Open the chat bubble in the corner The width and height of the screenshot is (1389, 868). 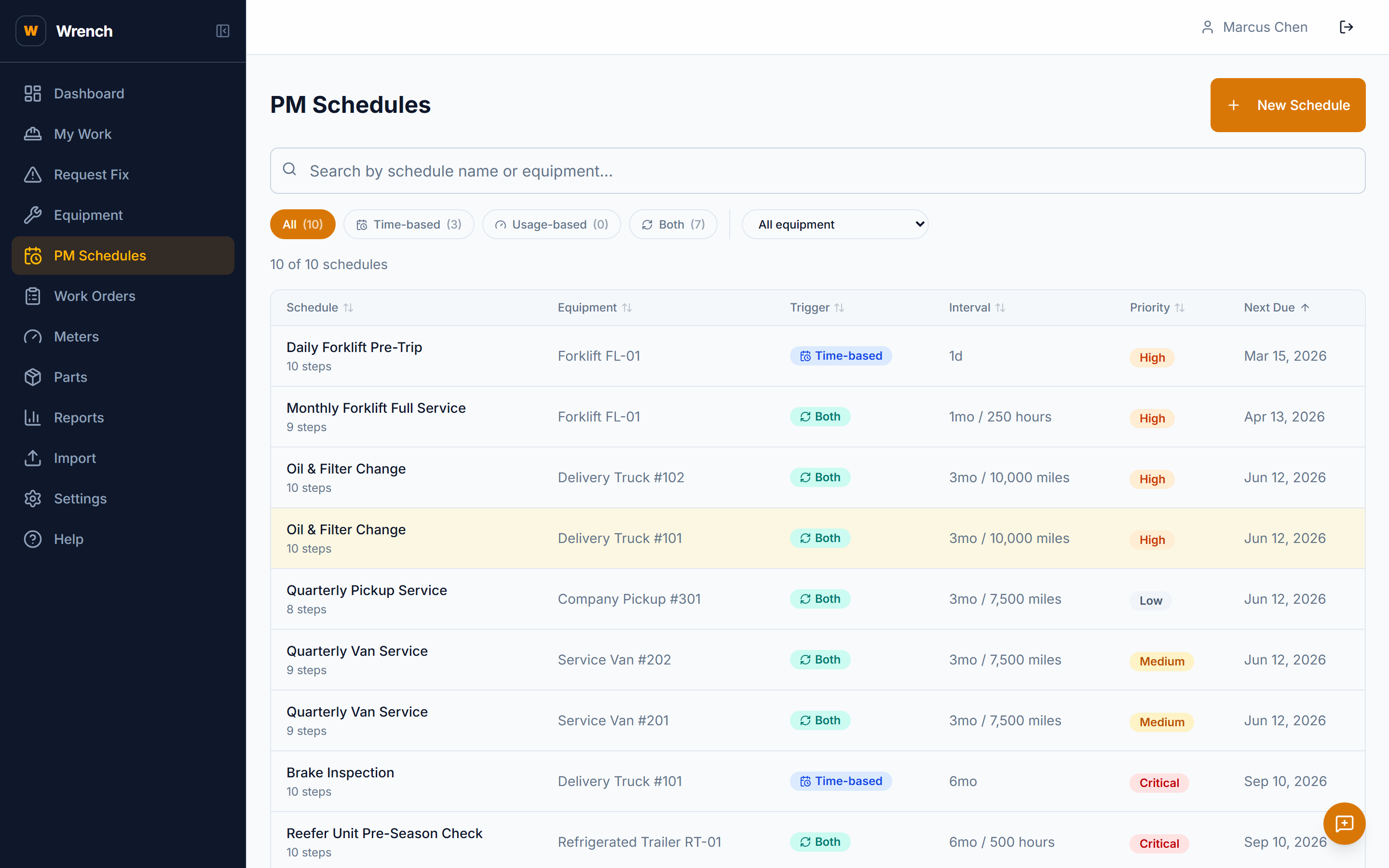coord(1345,823)
